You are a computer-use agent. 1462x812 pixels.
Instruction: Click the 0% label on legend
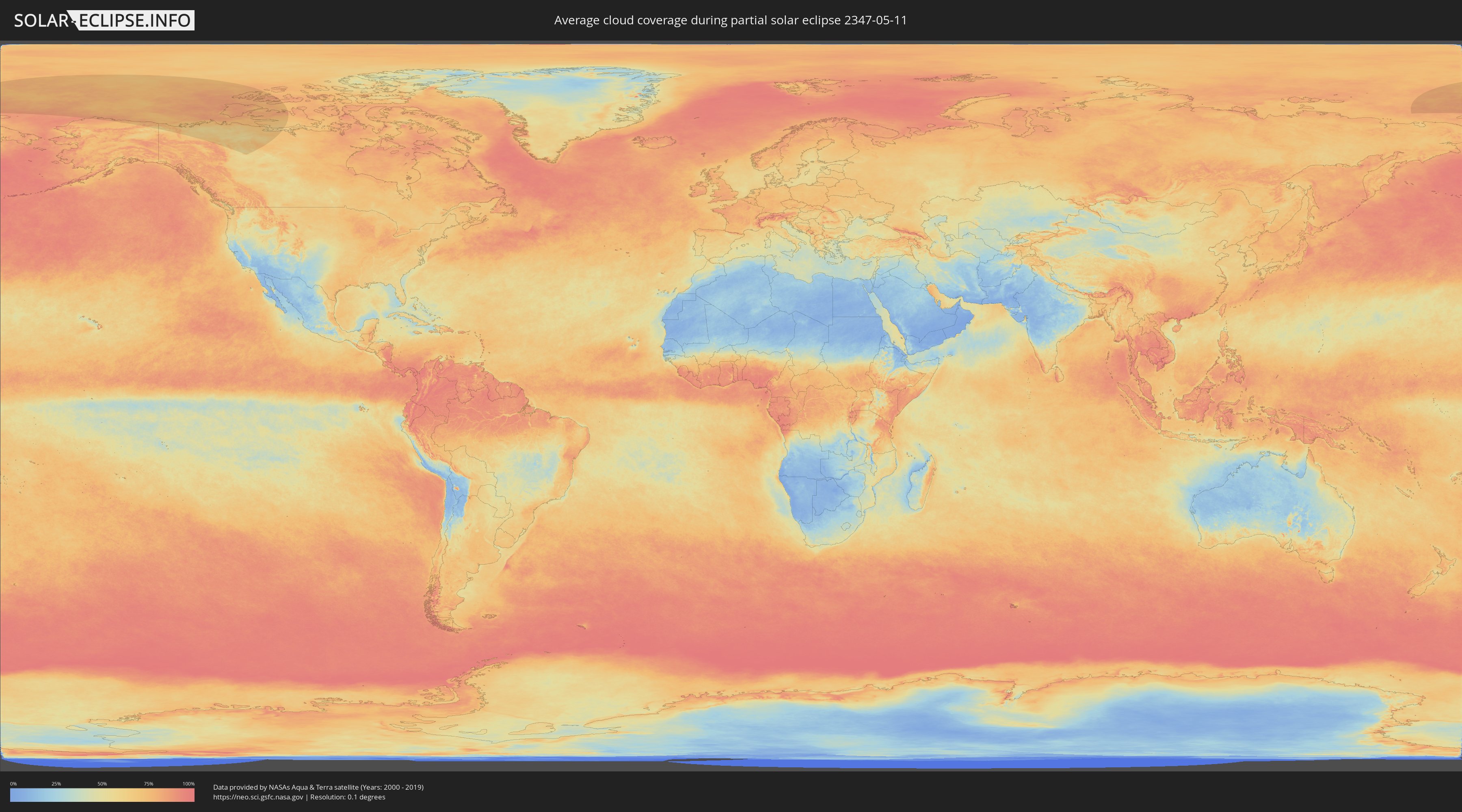13,784
